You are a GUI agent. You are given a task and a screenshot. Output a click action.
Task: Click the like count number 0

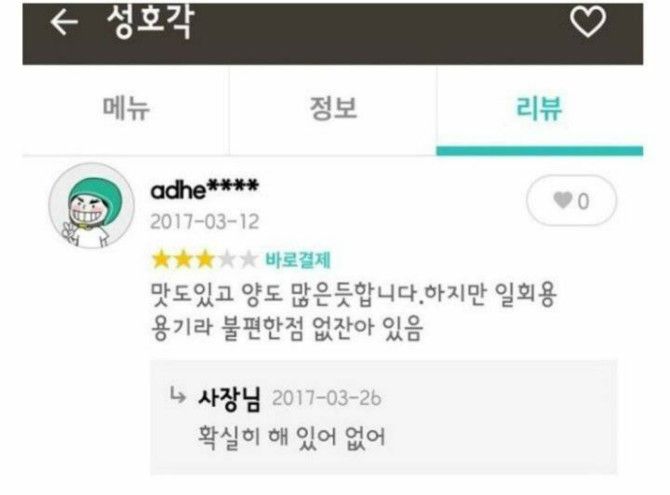pos(583,201)
